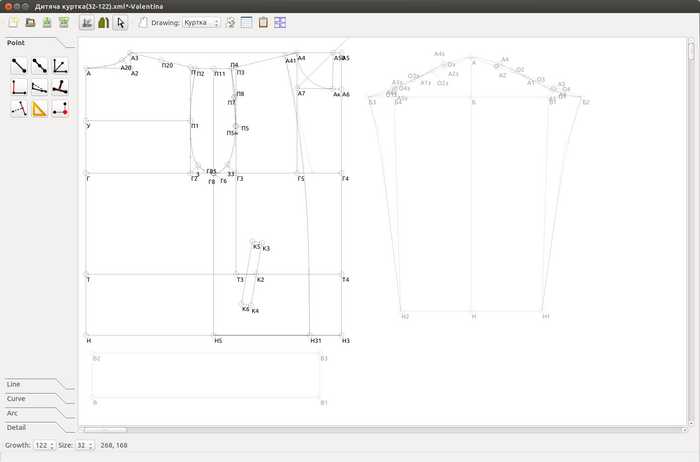Select the red perpendicular corner point tool
700x462 pixels.
pos(19,87)
